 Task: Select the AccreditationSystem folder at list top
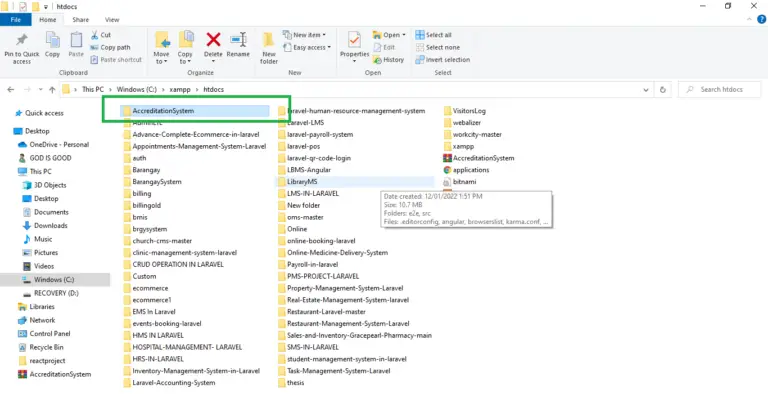[x=194, y=111]
